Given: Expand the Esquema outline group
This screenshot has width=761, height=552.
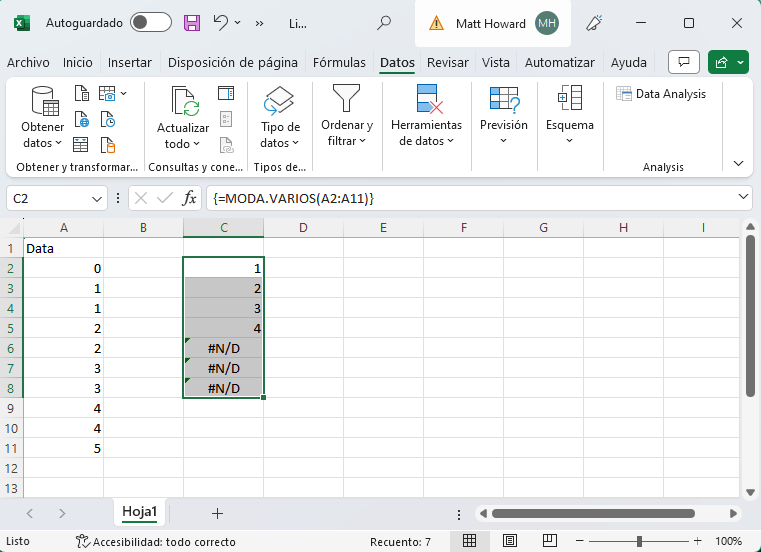Looking at the screenshot, I should click(x=569, y=125).
